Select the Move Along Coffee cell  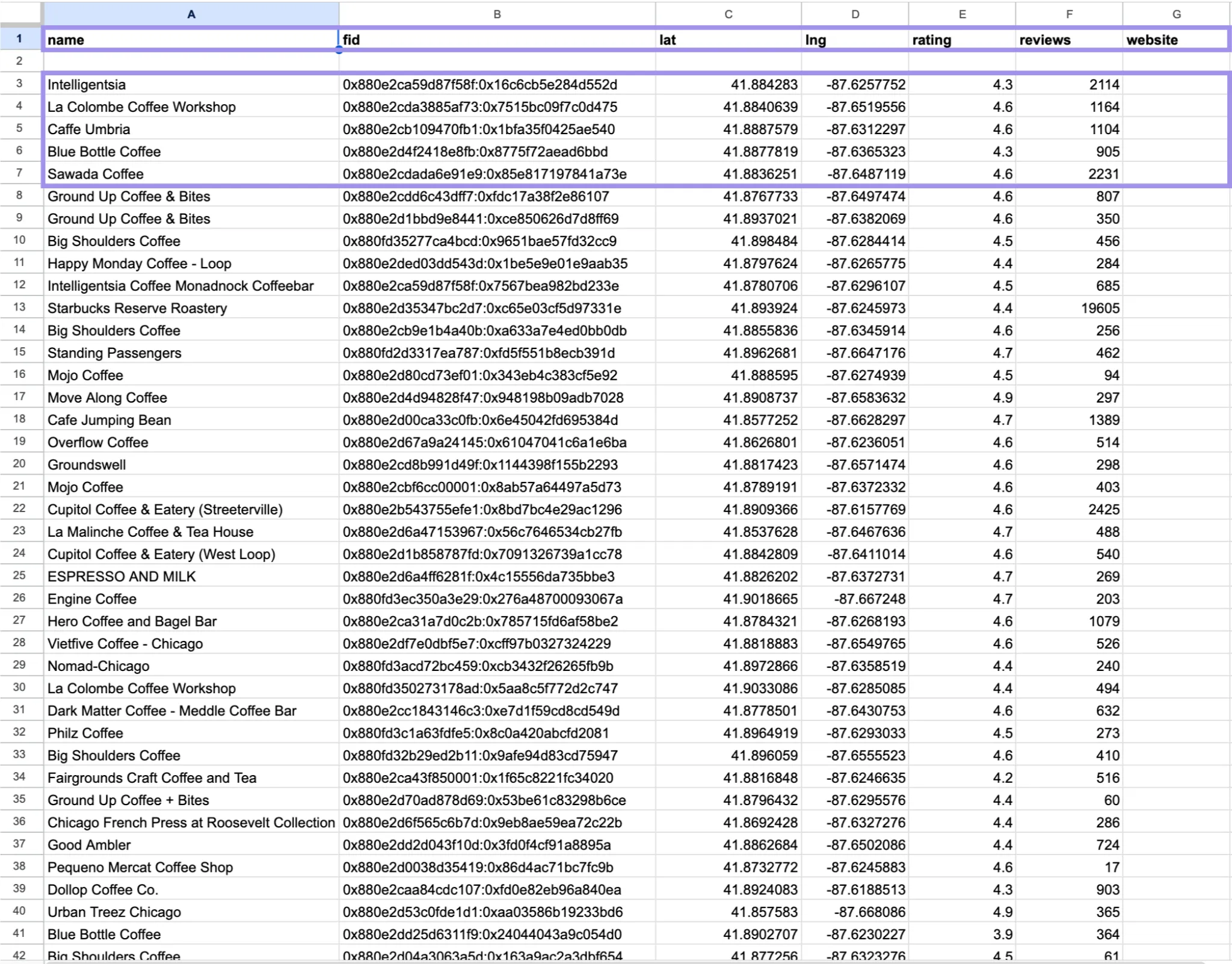[191, 397]
